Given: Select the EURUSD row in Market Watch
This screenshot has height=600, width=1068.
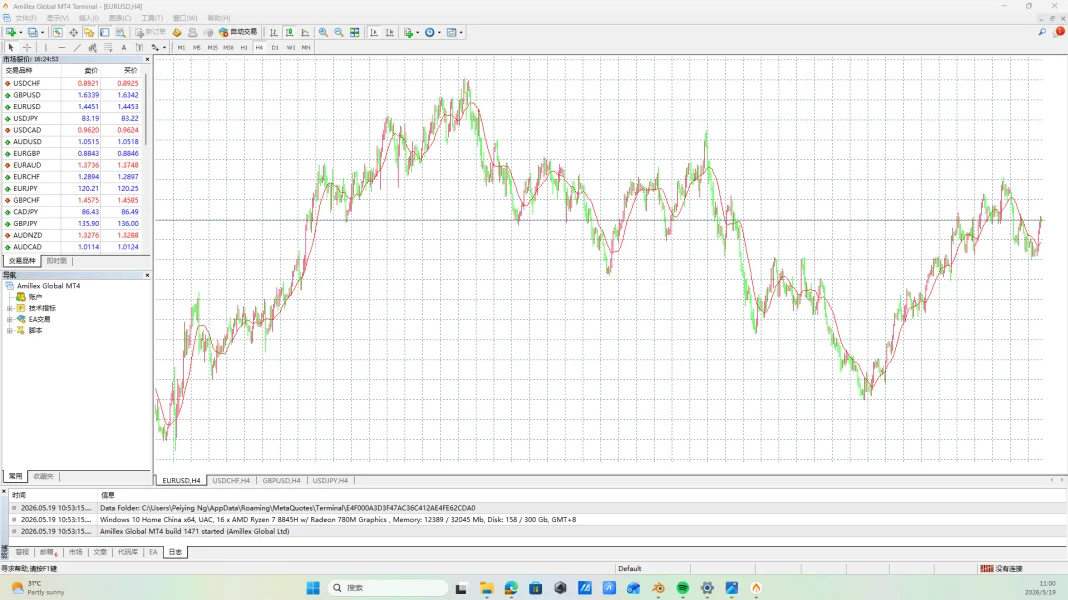Looking at the screenshot, I should click(72, 106).
